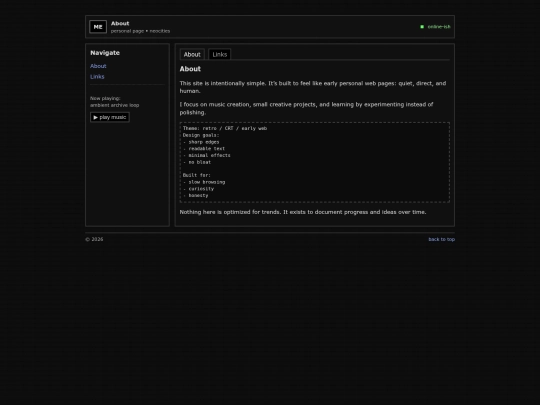Click the '© 2026' footer text

pos(94,239)
